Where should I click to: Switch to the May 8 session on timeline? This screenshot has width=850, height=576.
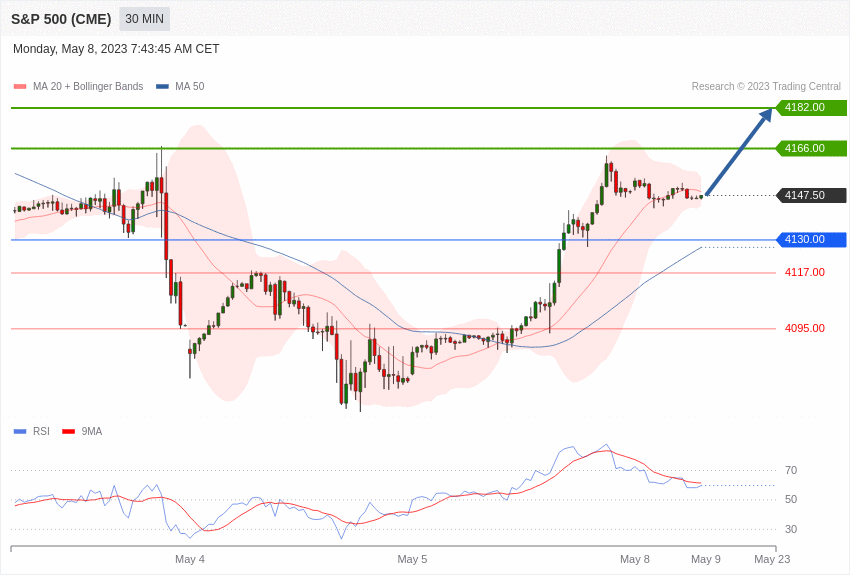point(635,559)
